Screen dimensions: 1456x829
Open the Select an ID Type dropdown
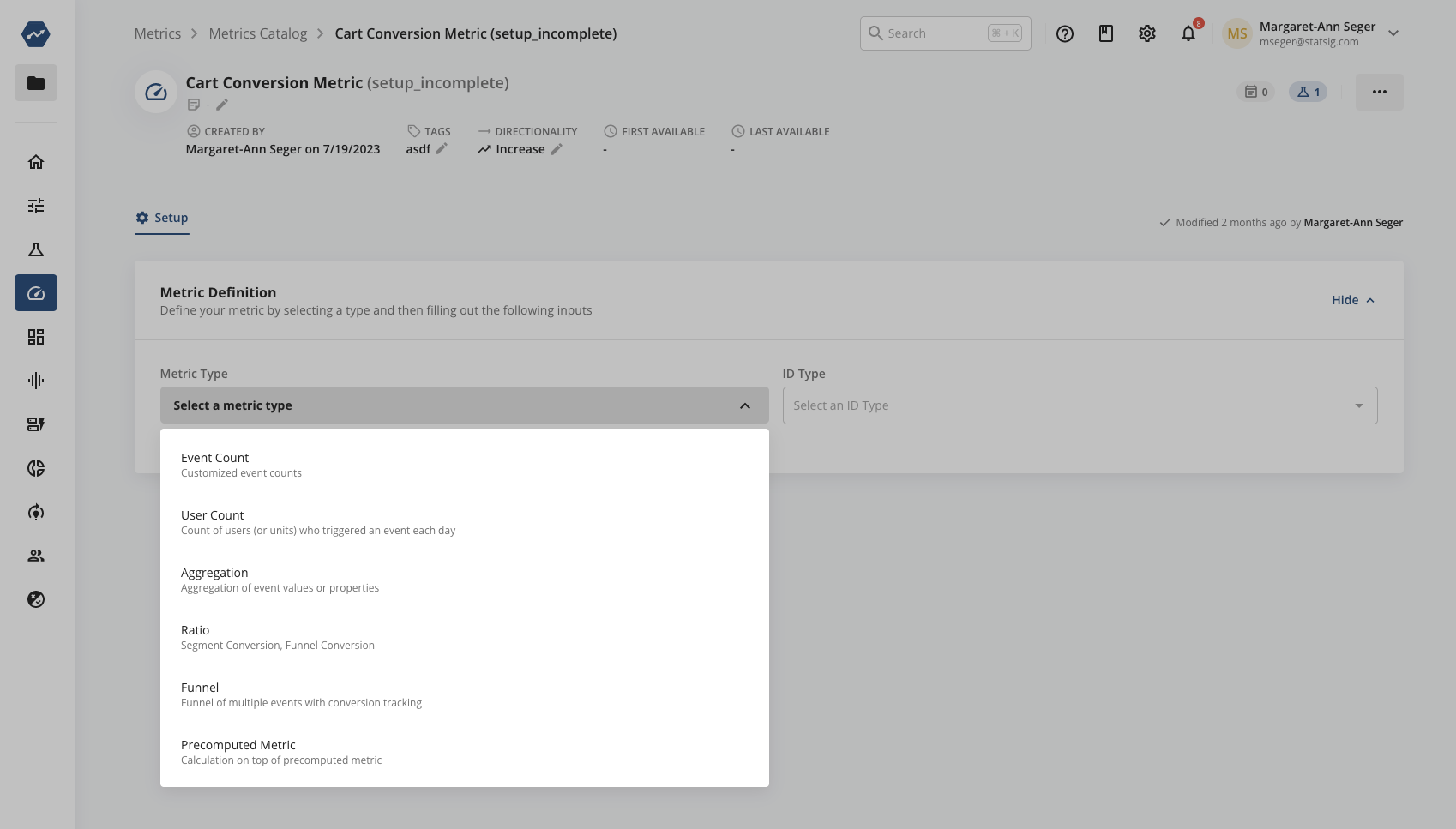coord(1079,405)
